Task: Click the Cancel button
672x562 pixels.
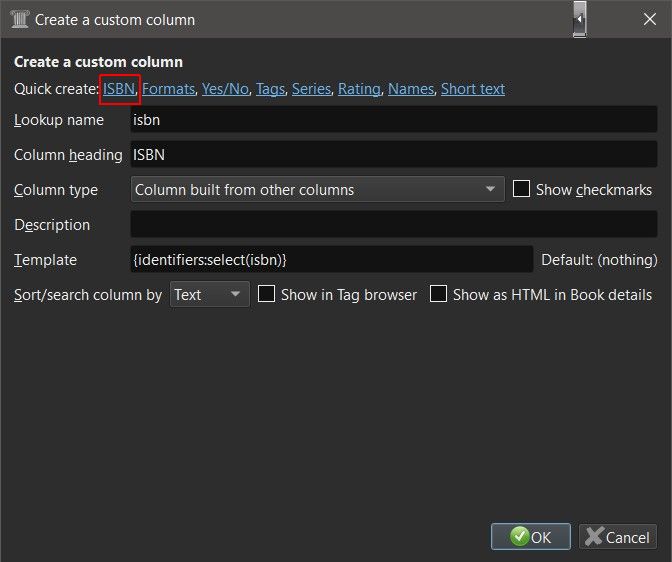Action: (618, 536)
